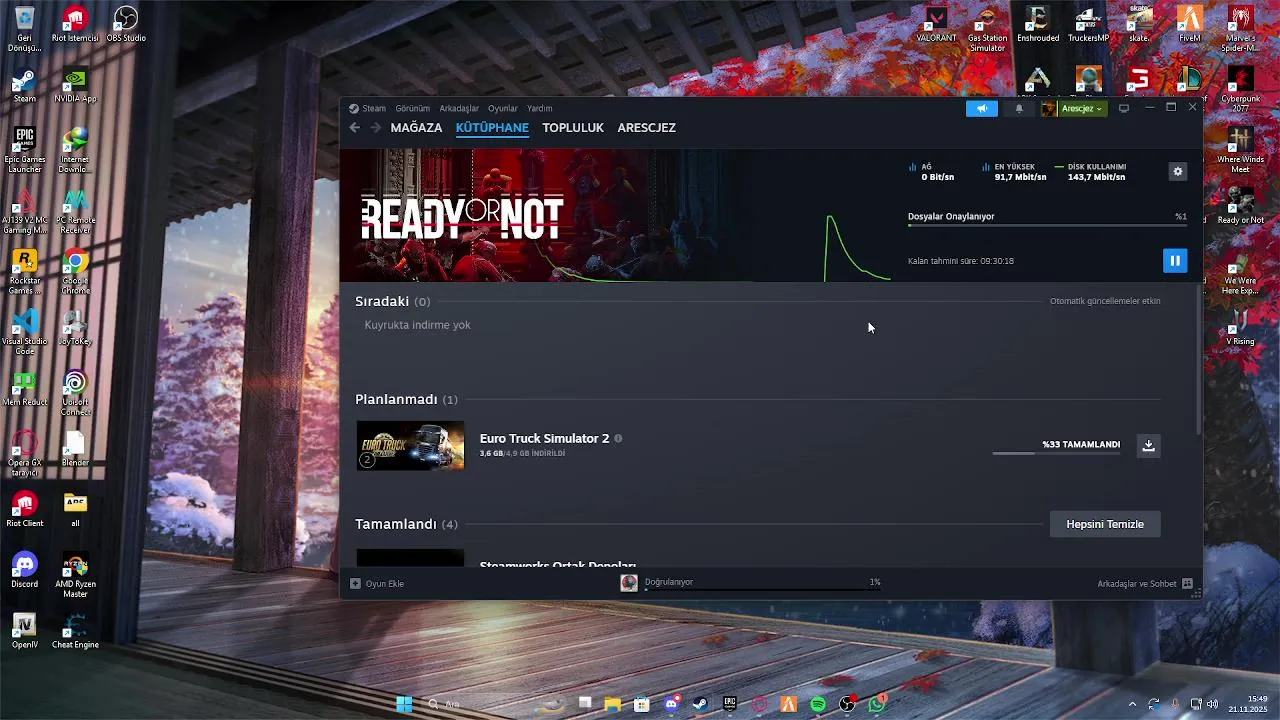
Task: Open the Windows Start menu
Action: 404,704
